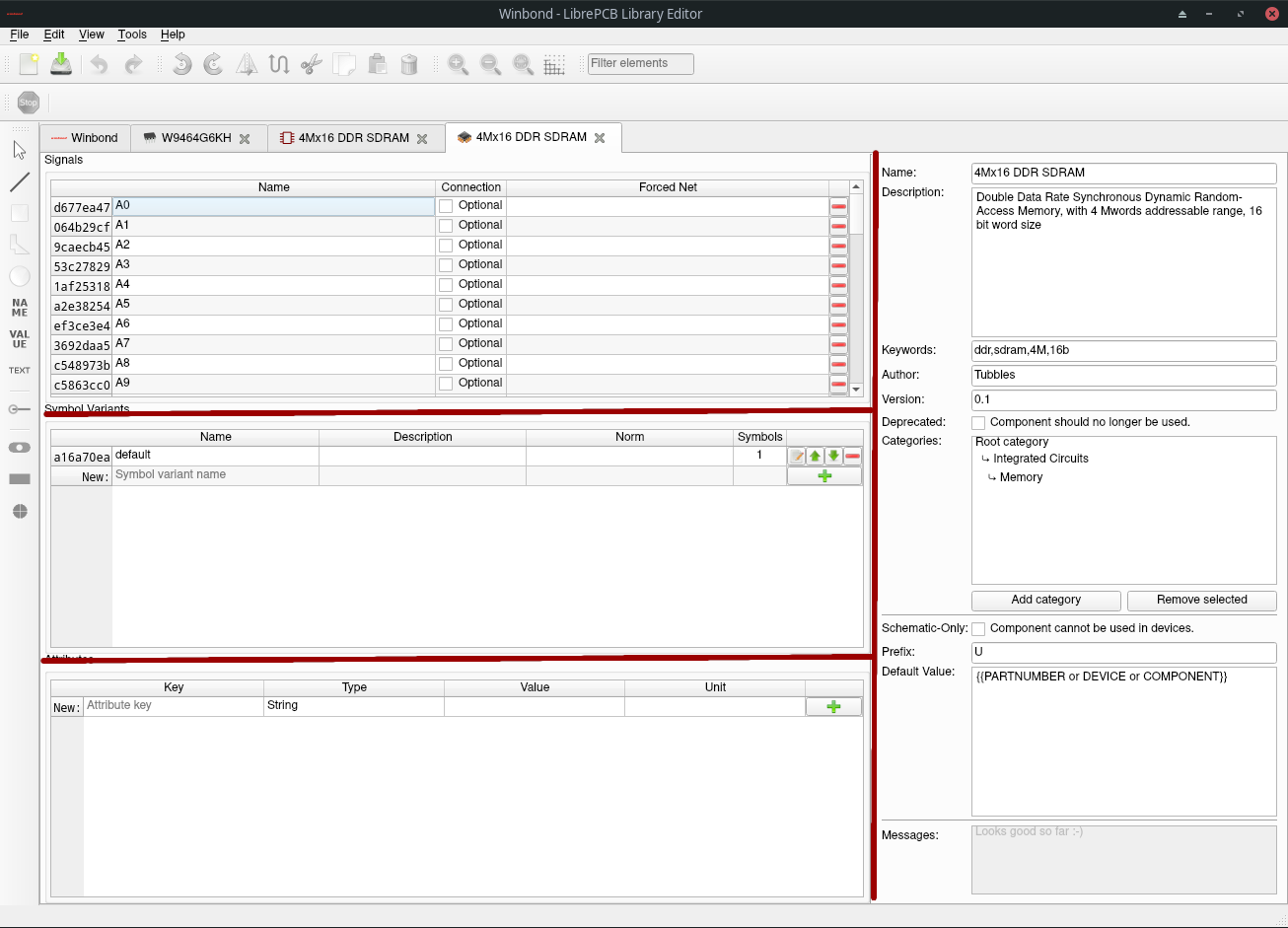This screenshot has height=928, width=1288.
Task: Add new symbol variant with plus button
Action: (x=824, y=476)
